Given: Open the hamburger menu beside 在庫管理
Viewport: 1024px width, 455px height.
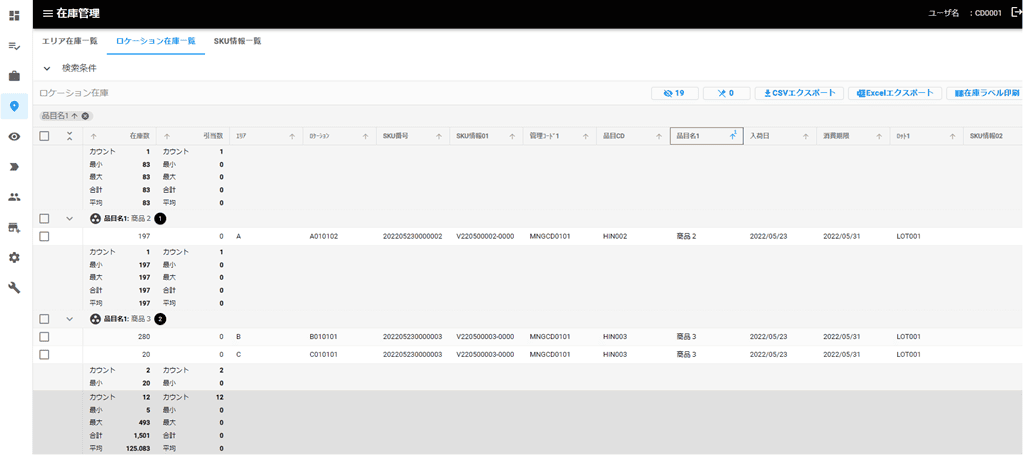Looking at the screenshot, I should [48, 13].
